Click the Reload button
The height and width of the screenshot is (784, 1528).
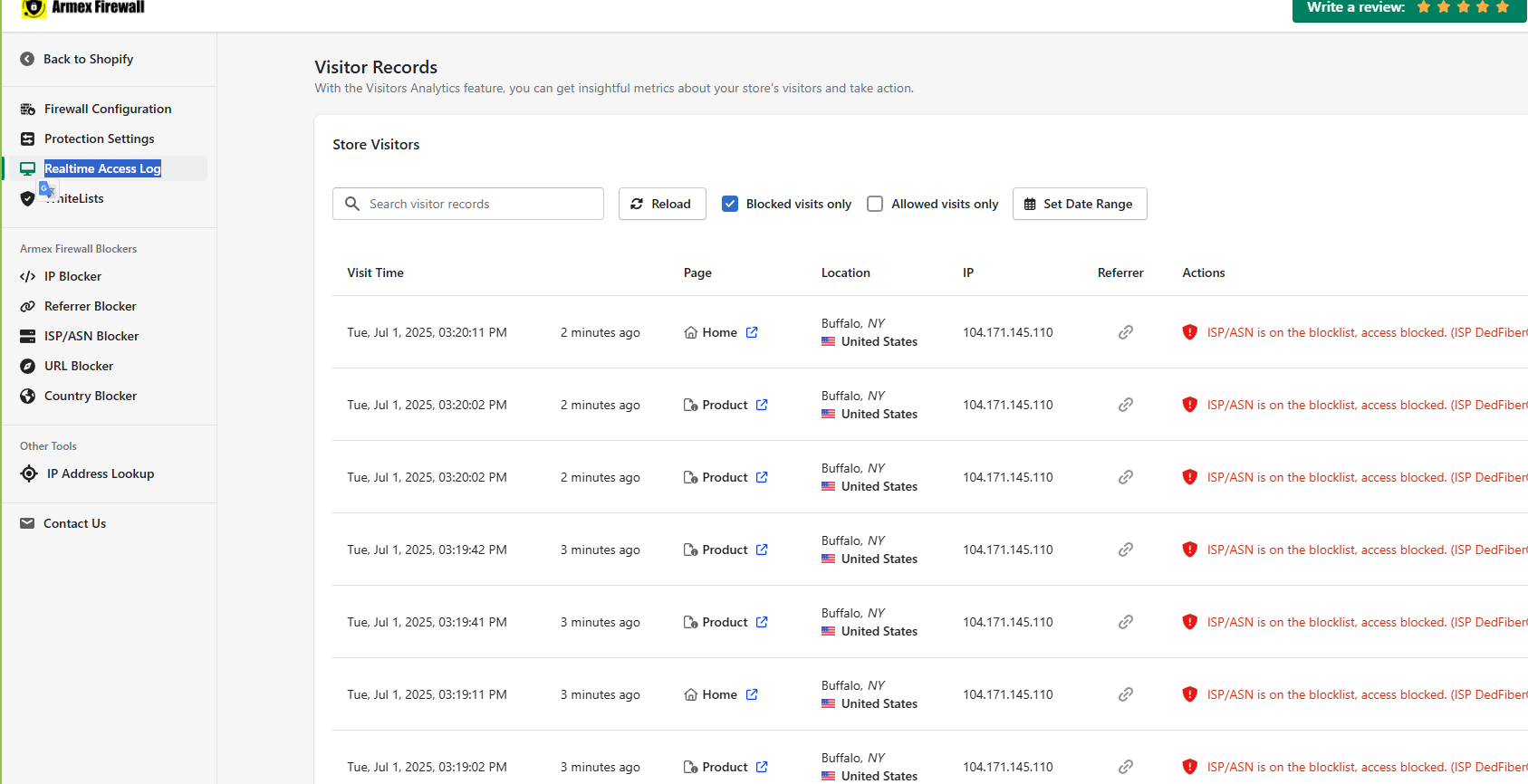[x=662, y=204]
